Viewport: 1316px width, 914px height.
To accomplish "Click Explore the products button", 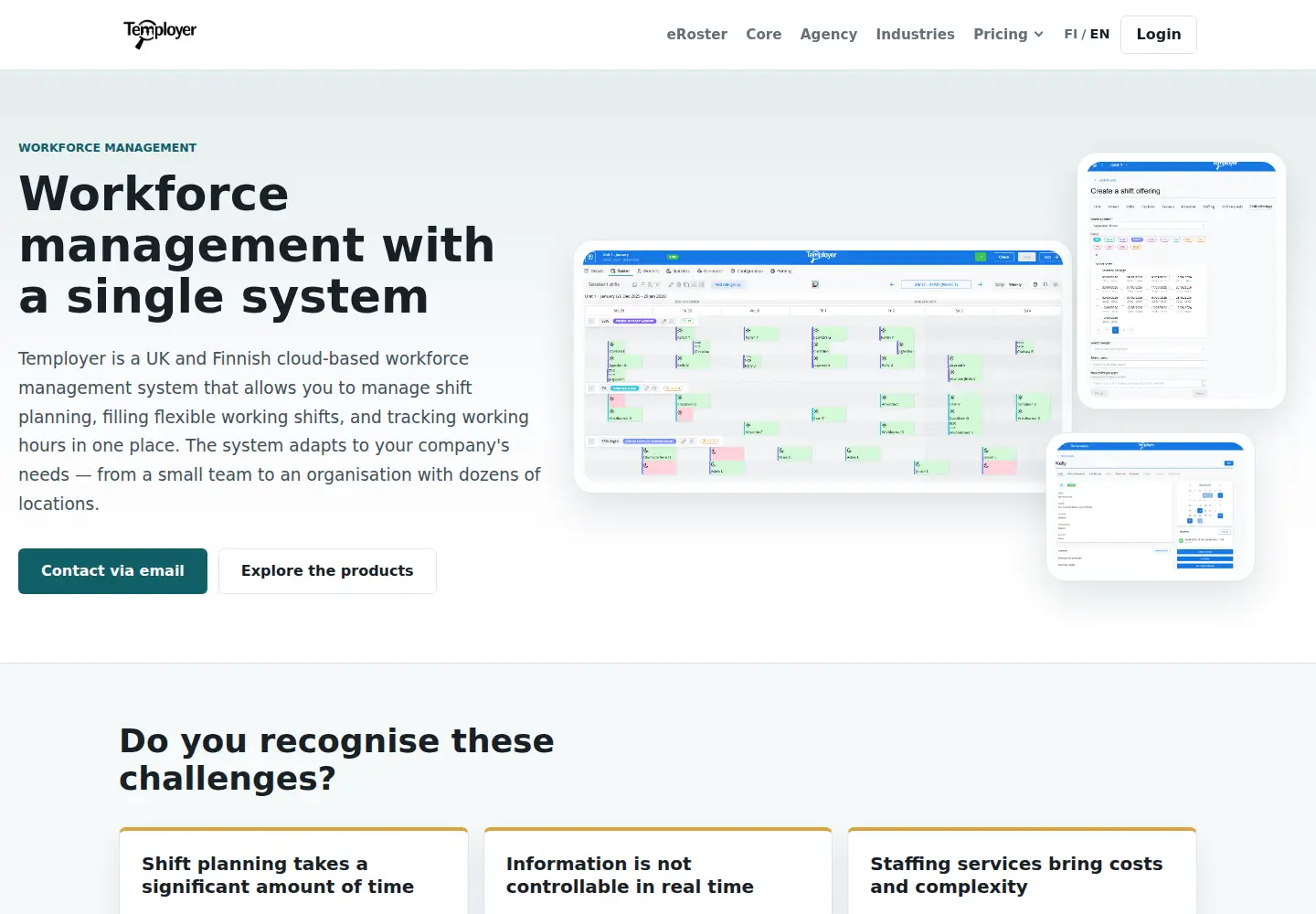I will click(327, 570).
